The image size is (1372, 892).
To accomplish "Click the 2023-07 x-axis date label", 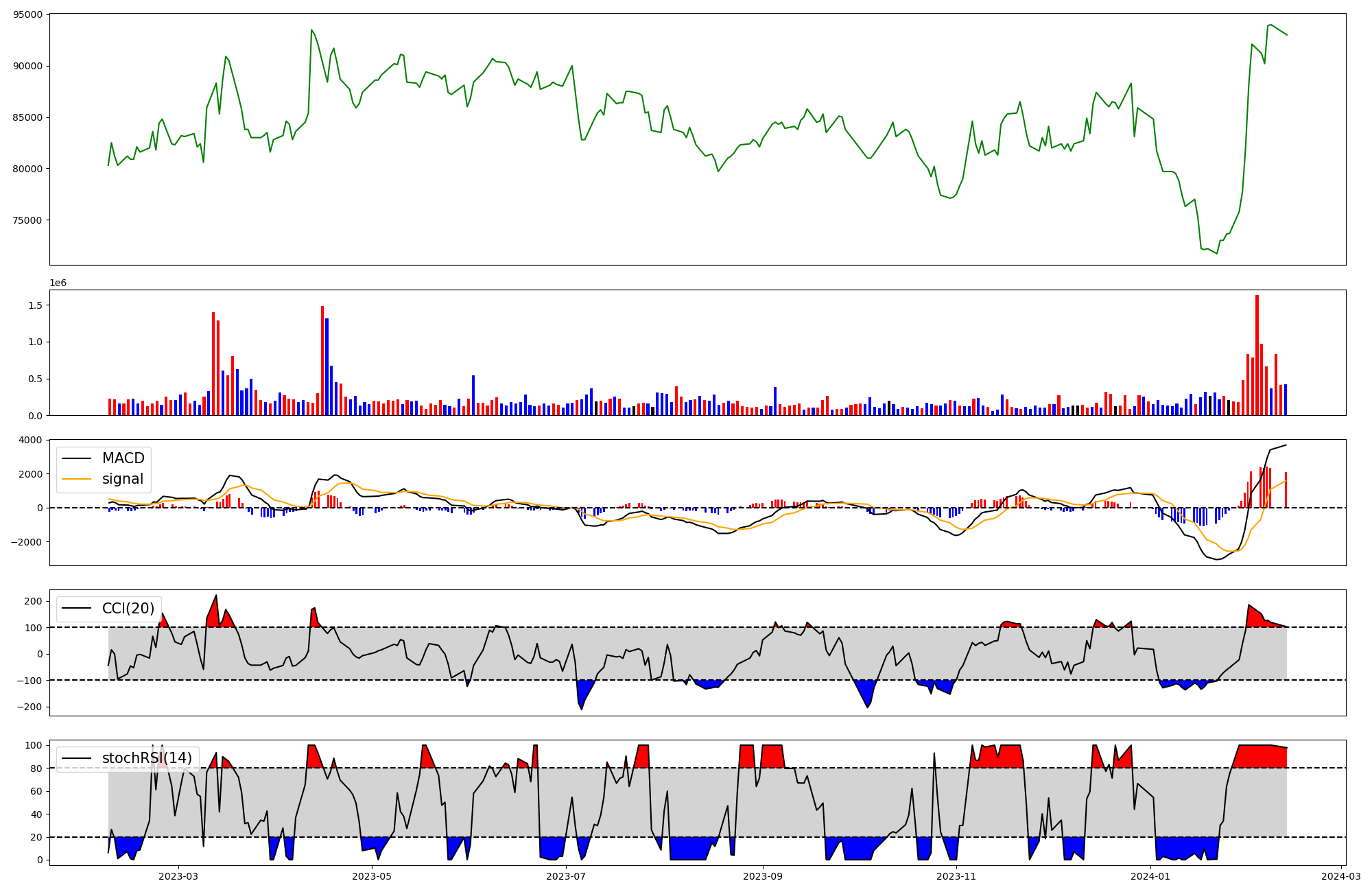I will (x=566, y=876).
